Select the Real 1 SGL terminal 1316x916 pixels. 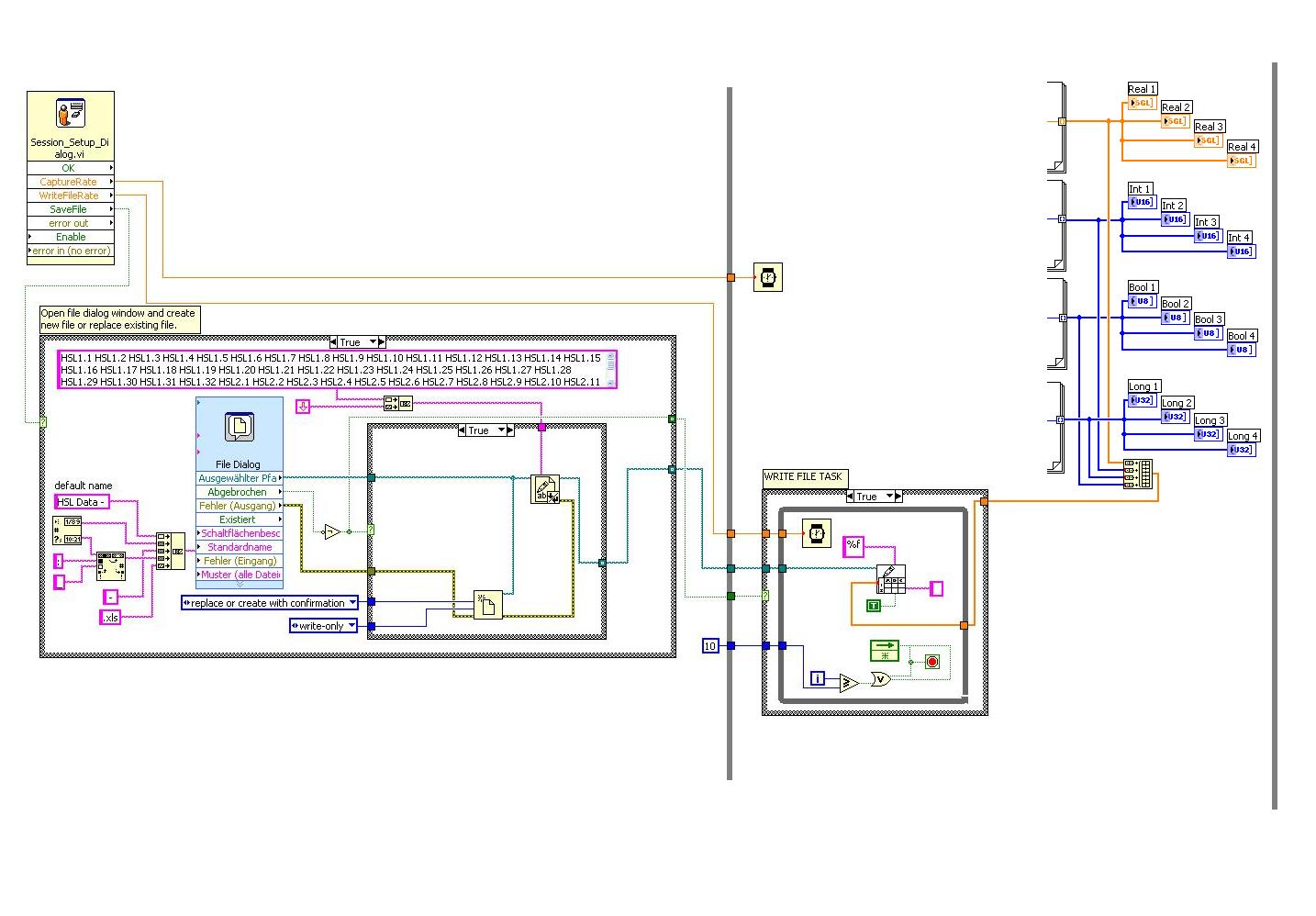[1141, 103]
